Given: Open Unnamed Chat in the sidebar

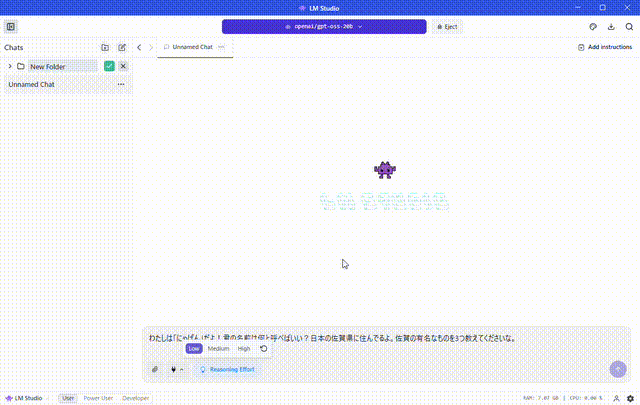Looking at the screenshot, I should 67,85.
